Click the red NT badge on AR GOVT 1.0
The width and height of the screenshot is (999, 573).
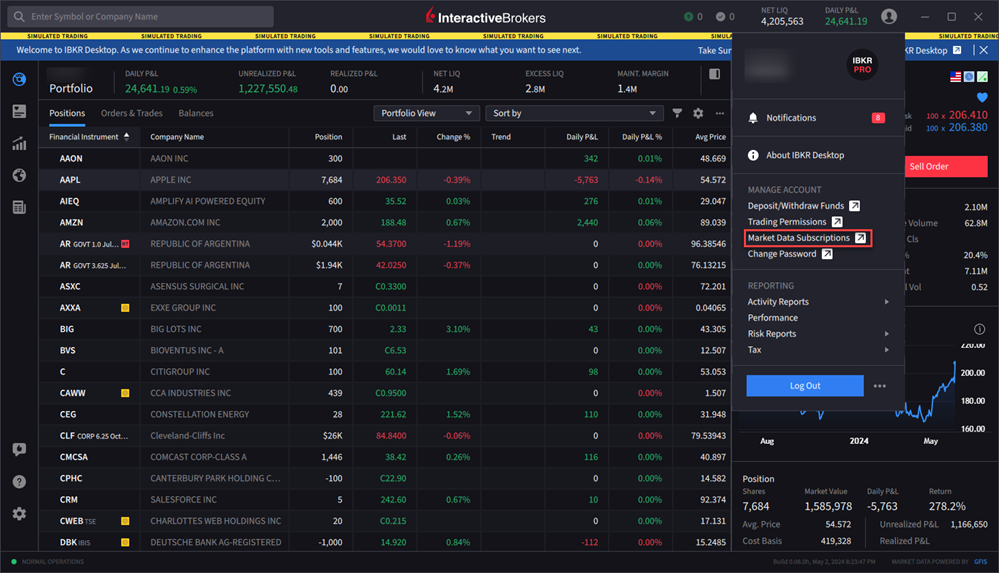125,243
